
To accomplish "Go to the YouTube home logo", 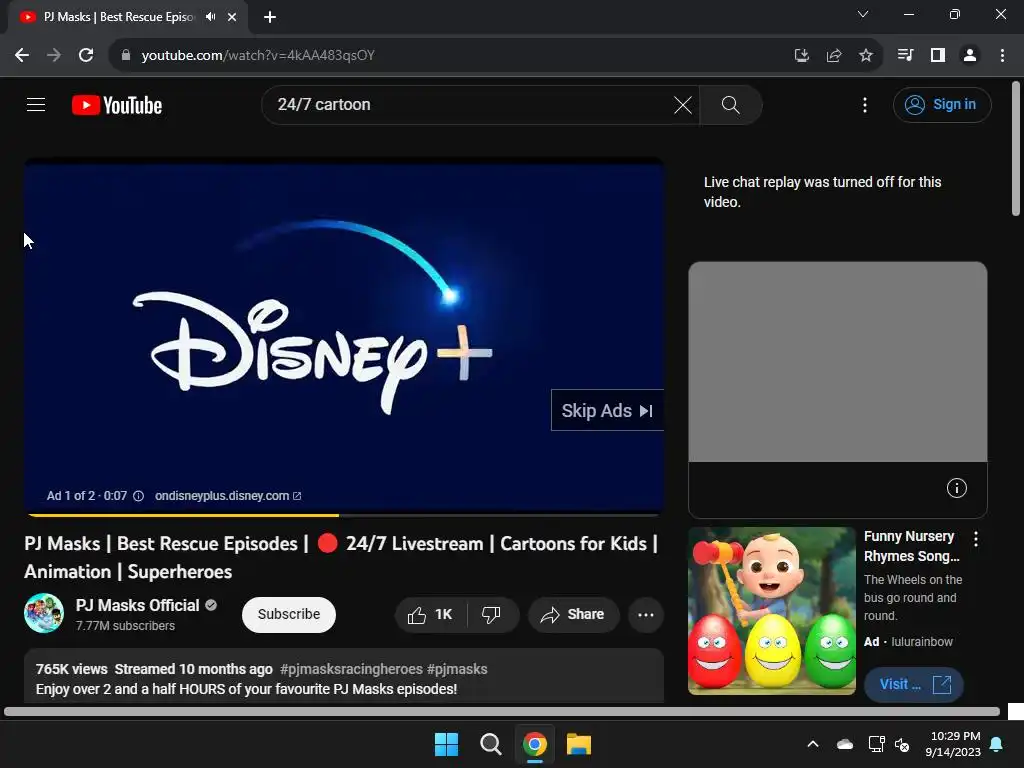I will click(x=117, y=105).
